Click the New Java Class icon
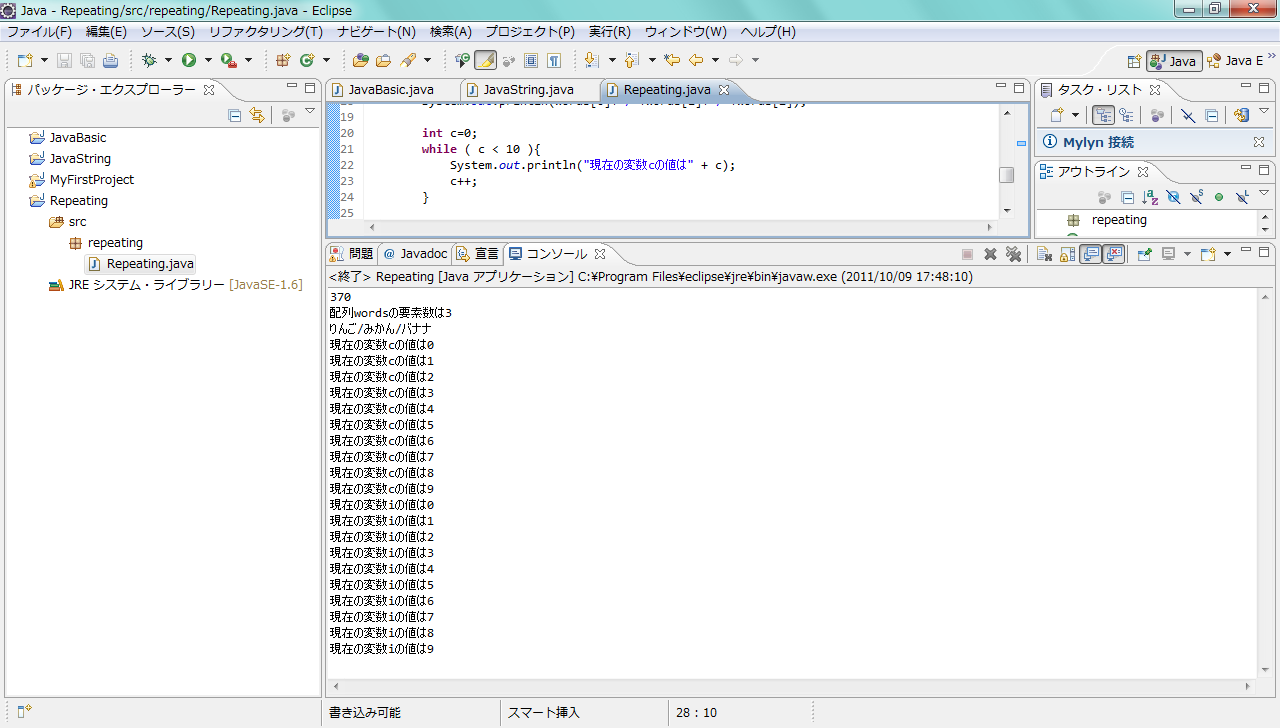 (307, 61)
